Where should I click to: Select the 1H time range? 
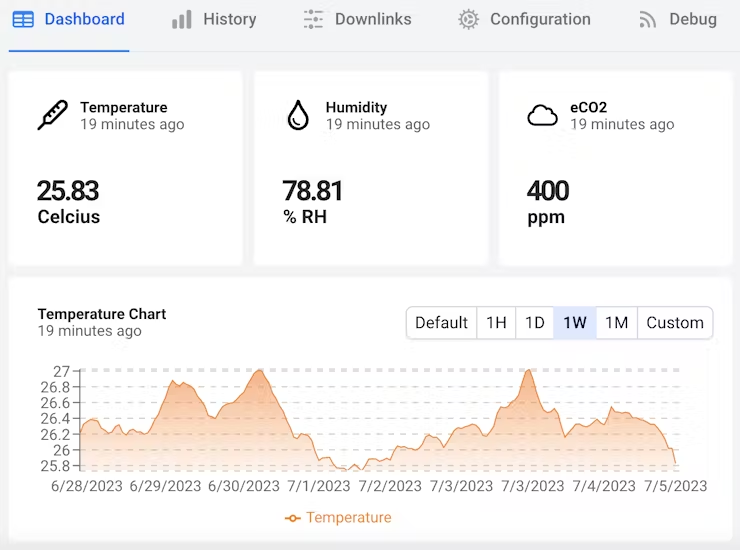coord(496,322)
